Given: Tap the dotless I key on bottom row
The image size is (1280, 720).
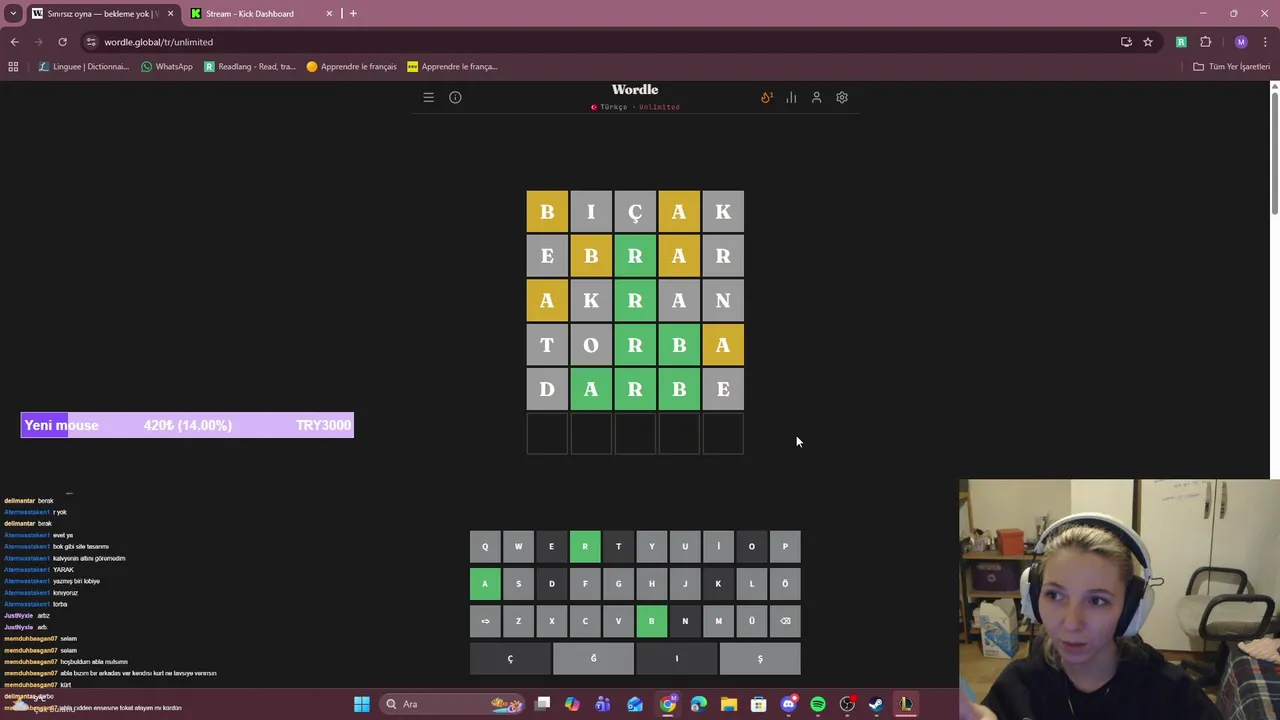Looking at the screenshot, I should point(677,659).
